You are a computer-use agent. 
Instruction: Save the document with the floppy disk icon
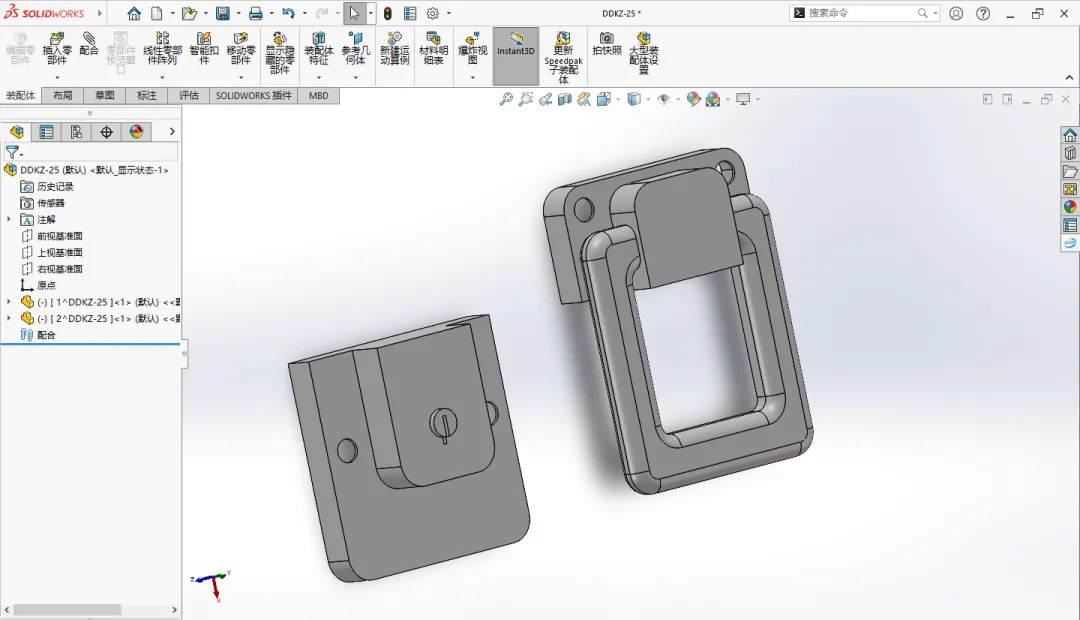(222, 13)
